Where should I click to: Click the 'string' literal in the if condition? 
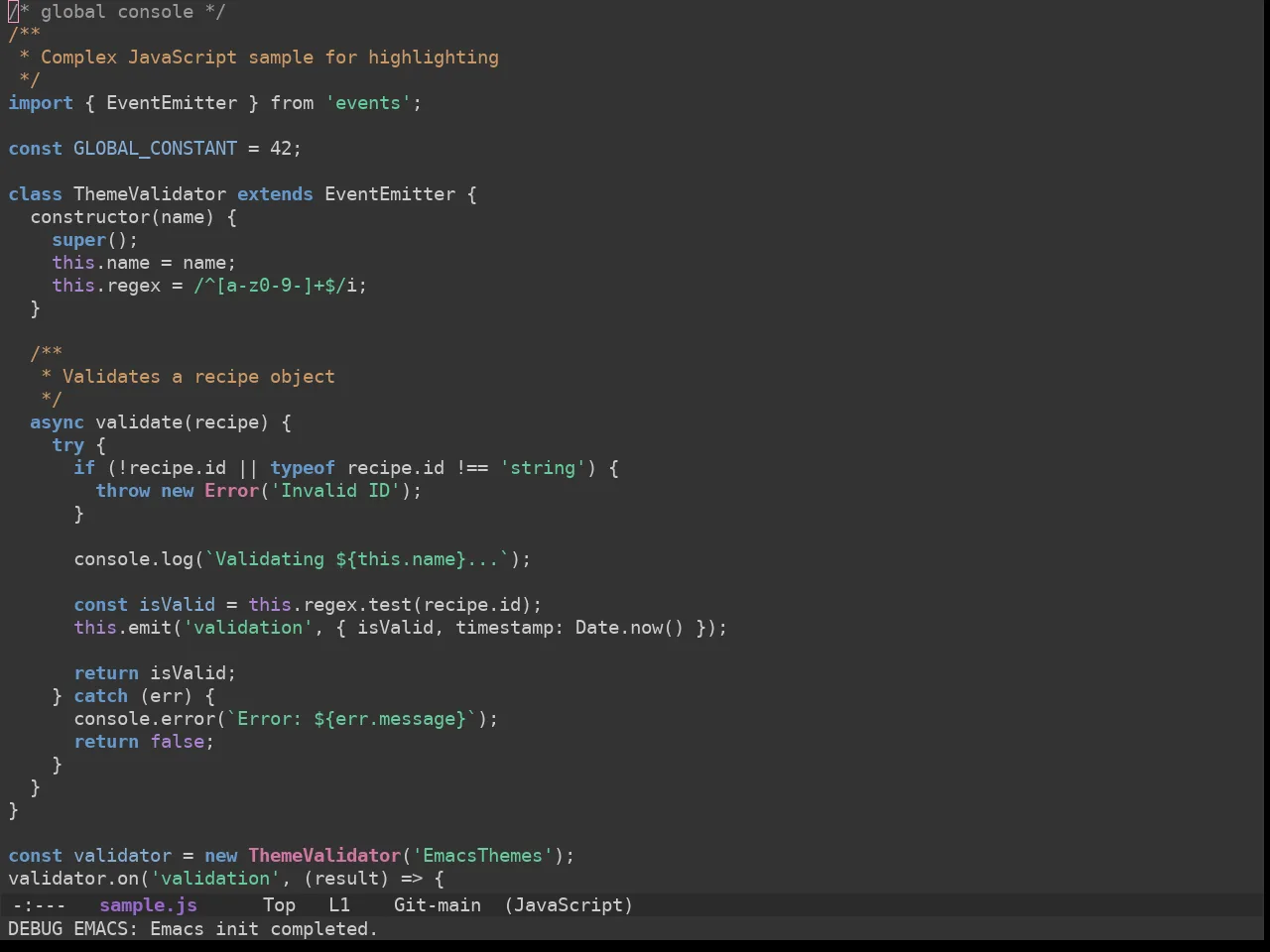click(543, 468)
